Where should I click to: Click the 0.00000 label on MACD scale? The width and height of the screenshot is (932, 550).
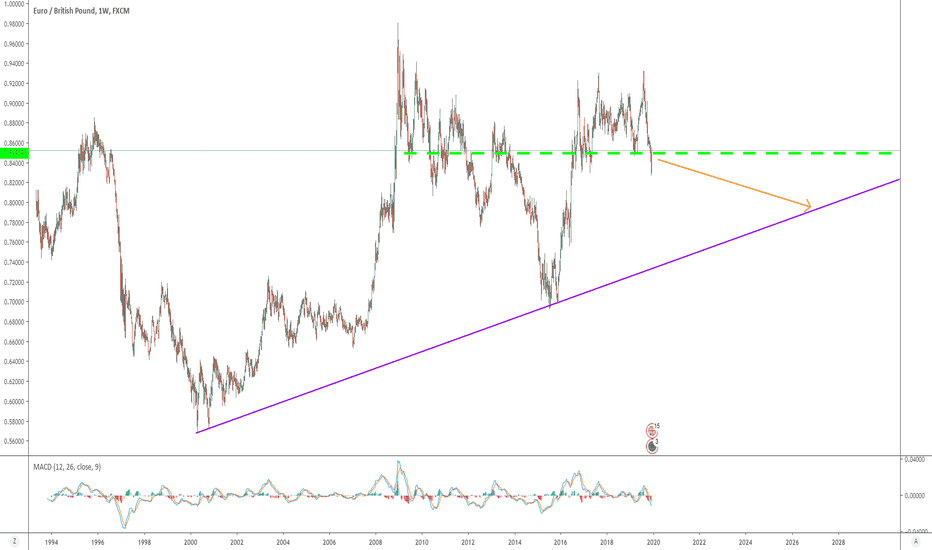click(x=916, y=495)
